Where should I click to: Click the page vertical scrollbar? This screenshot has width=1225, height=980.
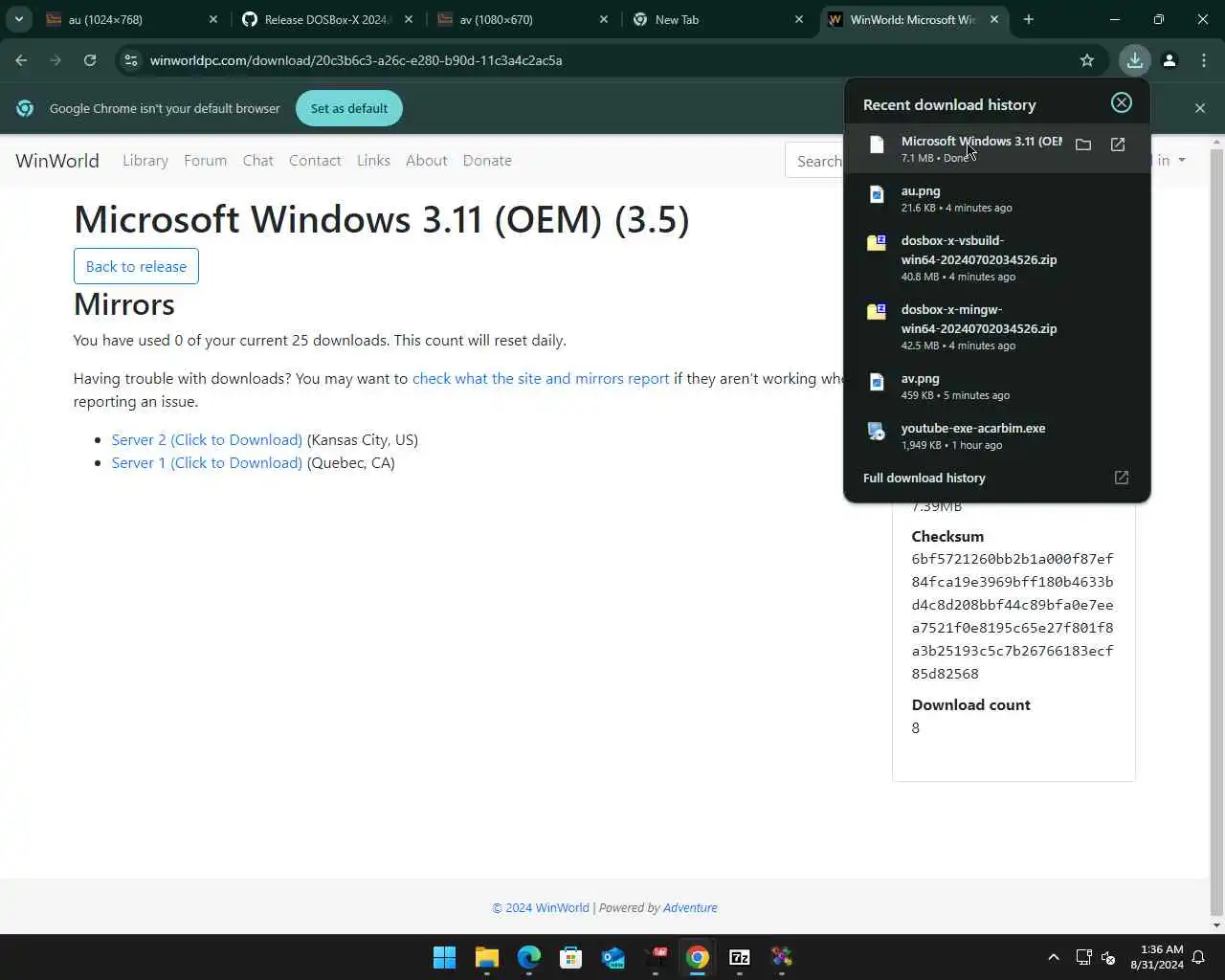pyautogui.click(x=1216, y=534)
